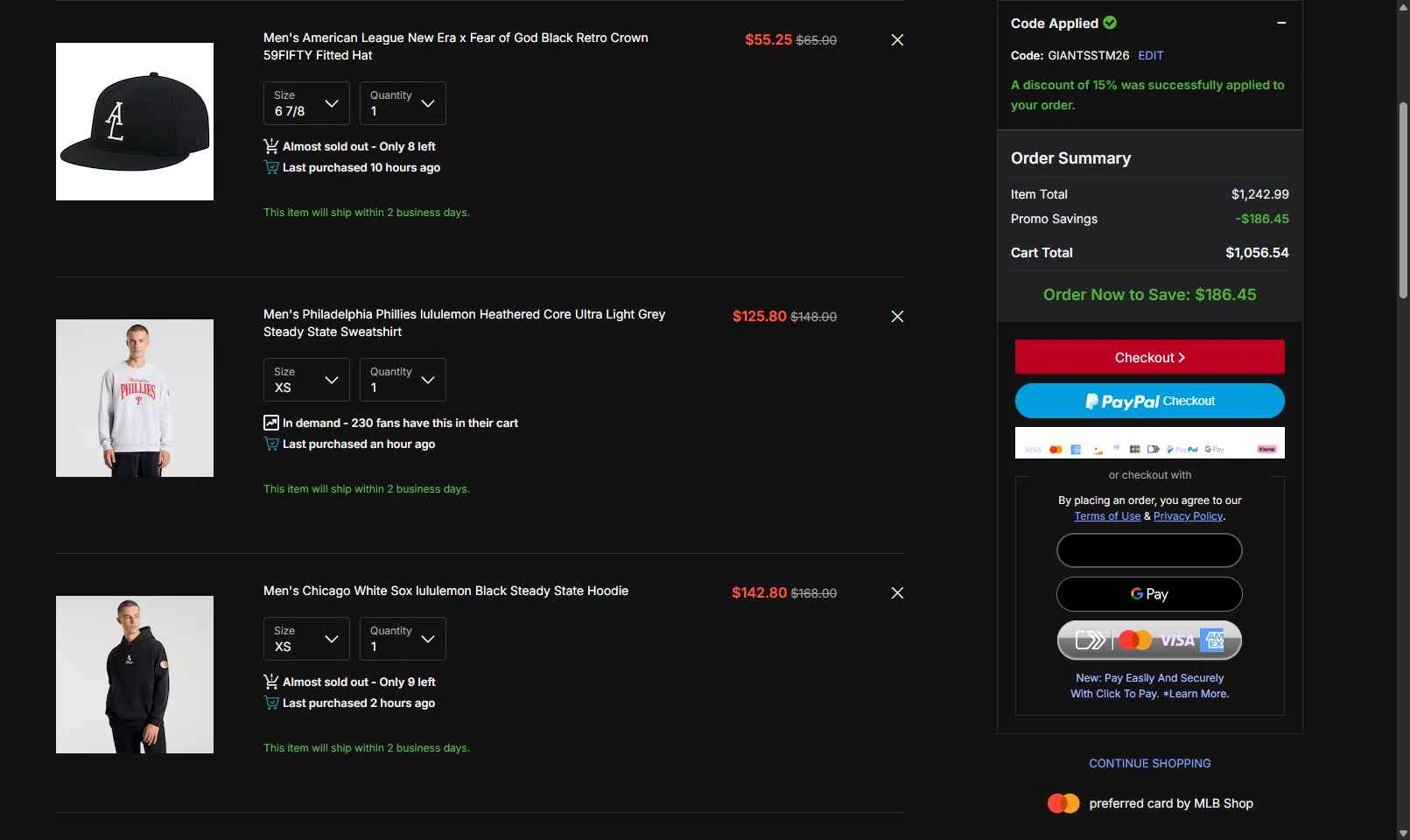Viewport: 1410px width, 840px height.
Task: Open Learn More about Click To Pay
Action: pyautogui.click(x=1196, y=694)
